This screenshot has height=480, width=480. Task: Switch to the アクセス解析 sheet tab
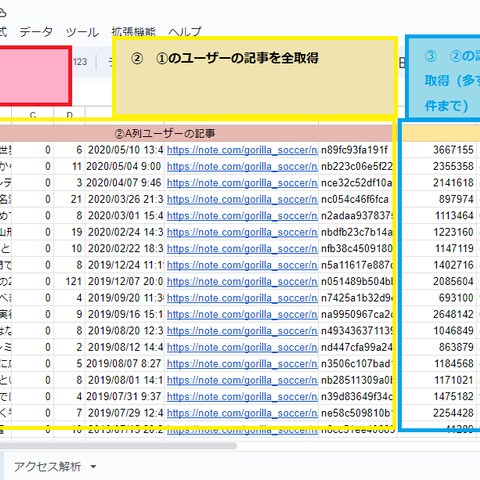point(47,466)
